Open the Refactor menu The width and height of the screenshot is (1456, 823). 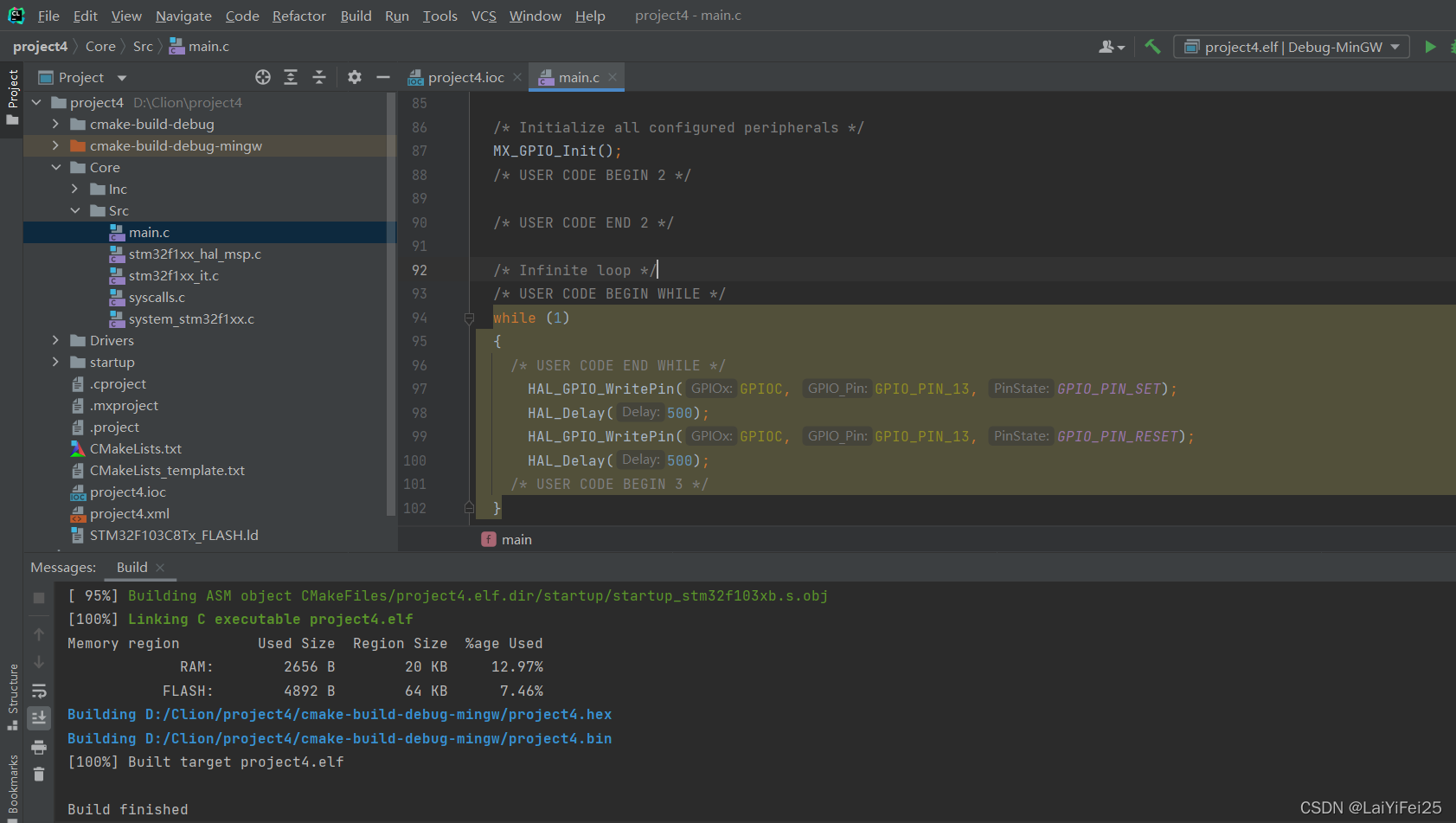[299, 16]
